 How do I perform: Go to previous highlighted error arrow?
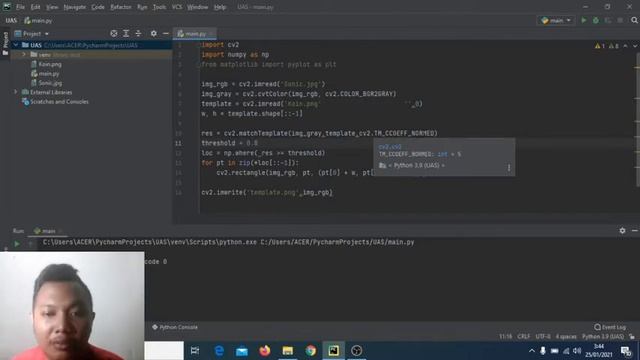click(x=626, y=46)
